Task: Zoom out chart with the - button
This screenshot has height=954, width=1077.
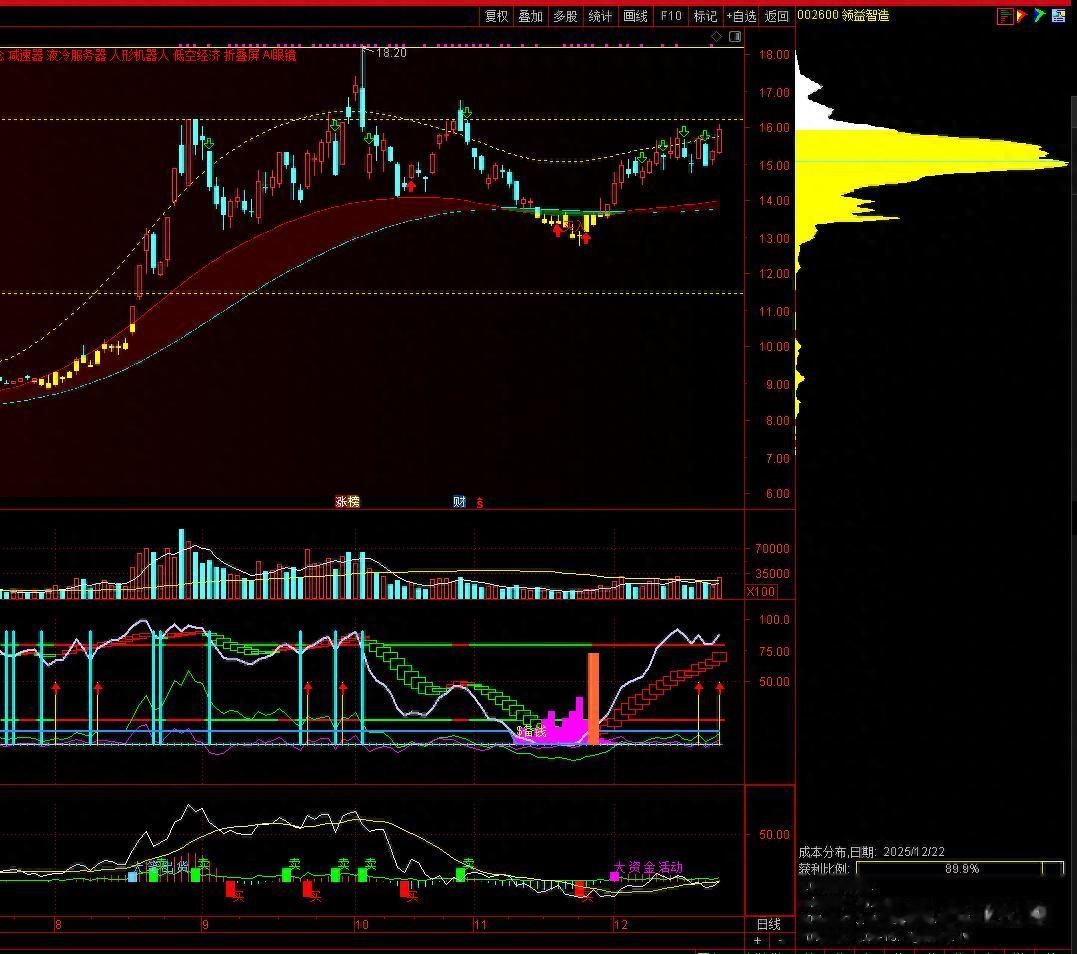Action: [x=781, y=941]
